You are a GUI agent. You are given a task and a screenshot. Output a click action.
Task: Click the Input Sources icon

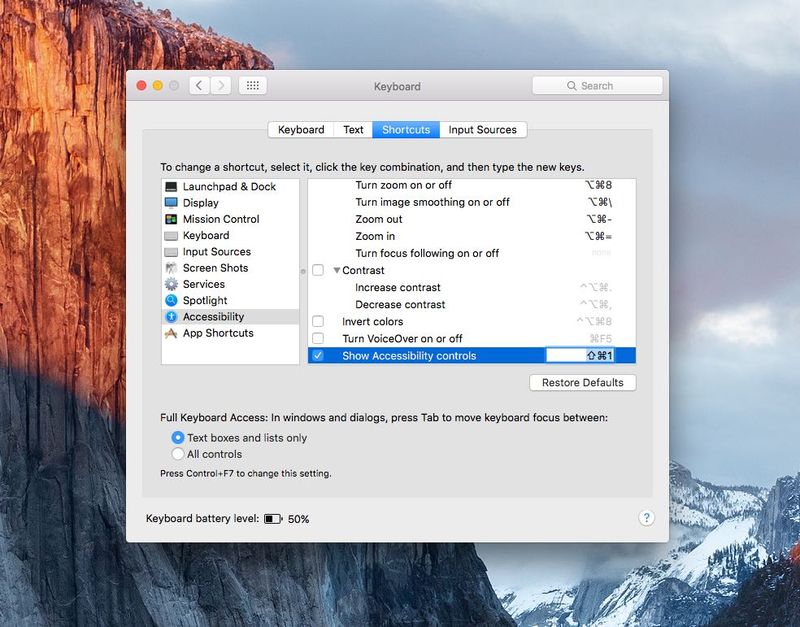pyautogui.click(x=171, y=252)
